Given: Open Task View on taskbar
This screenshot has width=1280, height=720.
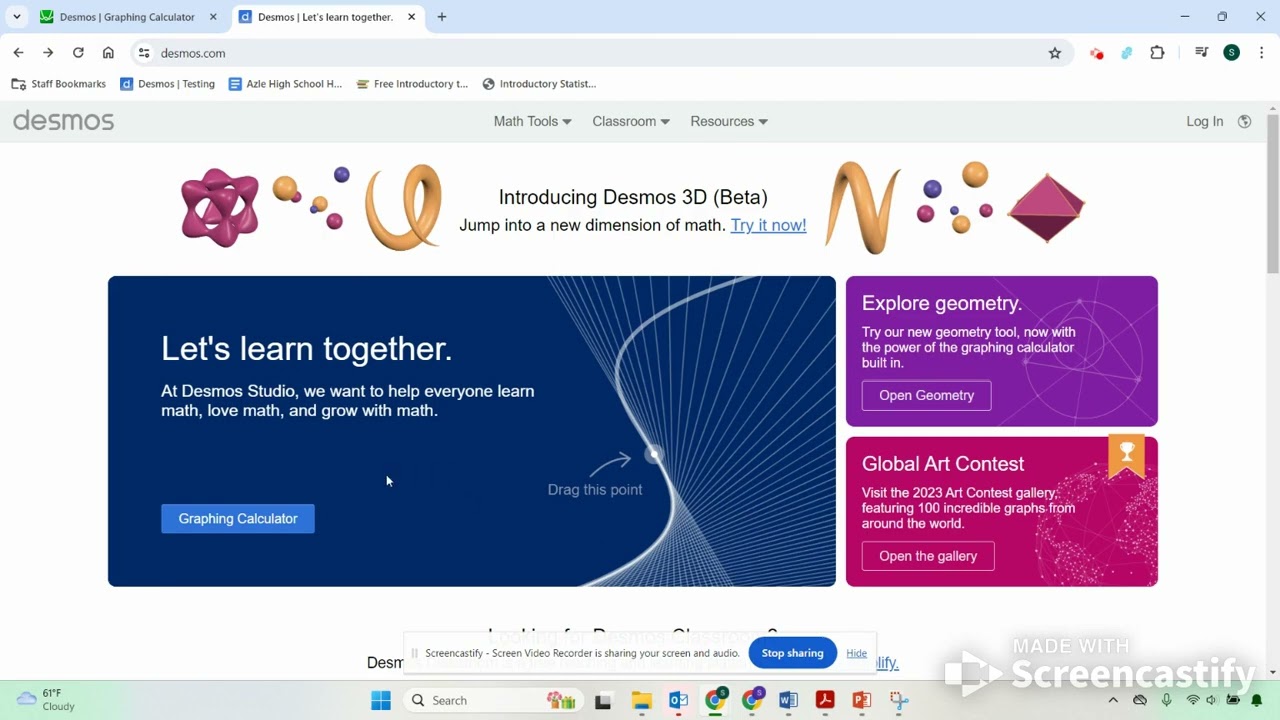Looking at the screenshot, I should (x=603, y=700).
